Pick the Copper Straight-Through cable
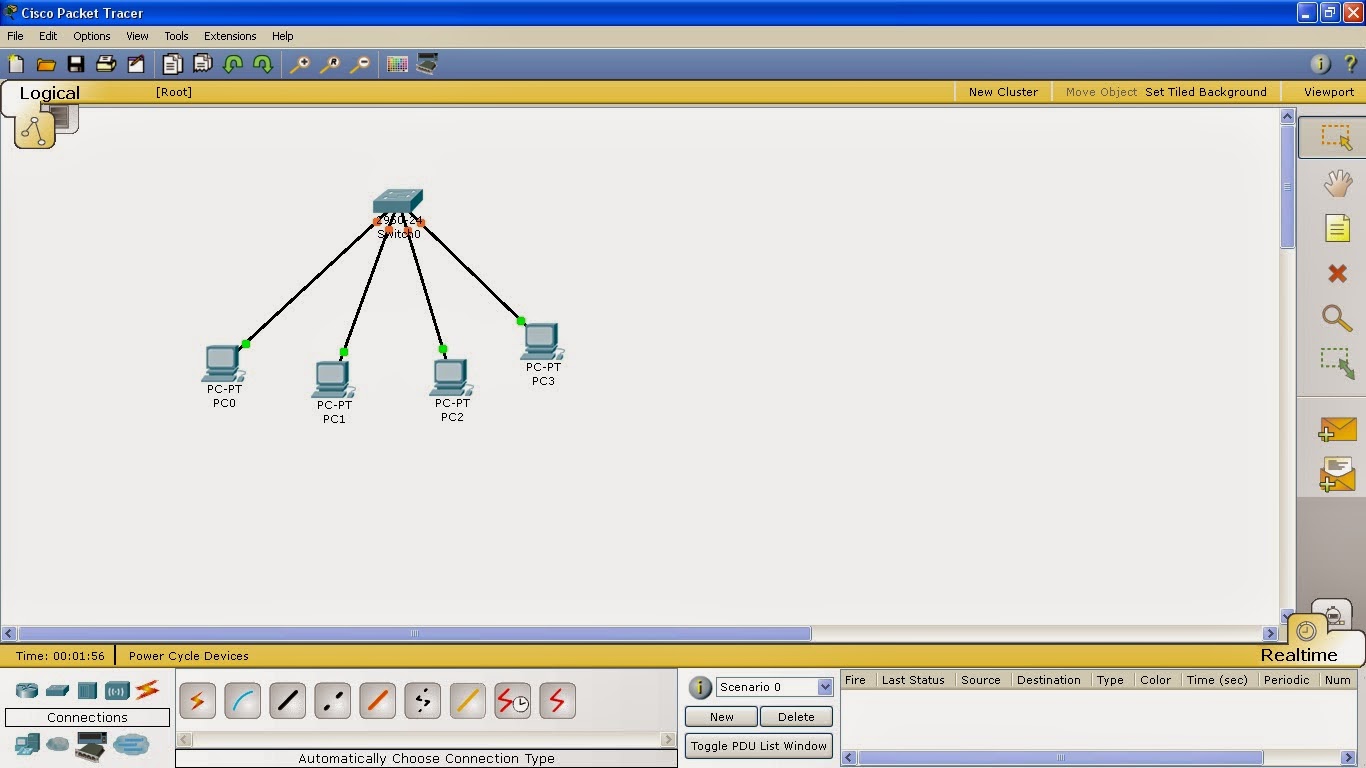1366x768 pixels. 287,701
